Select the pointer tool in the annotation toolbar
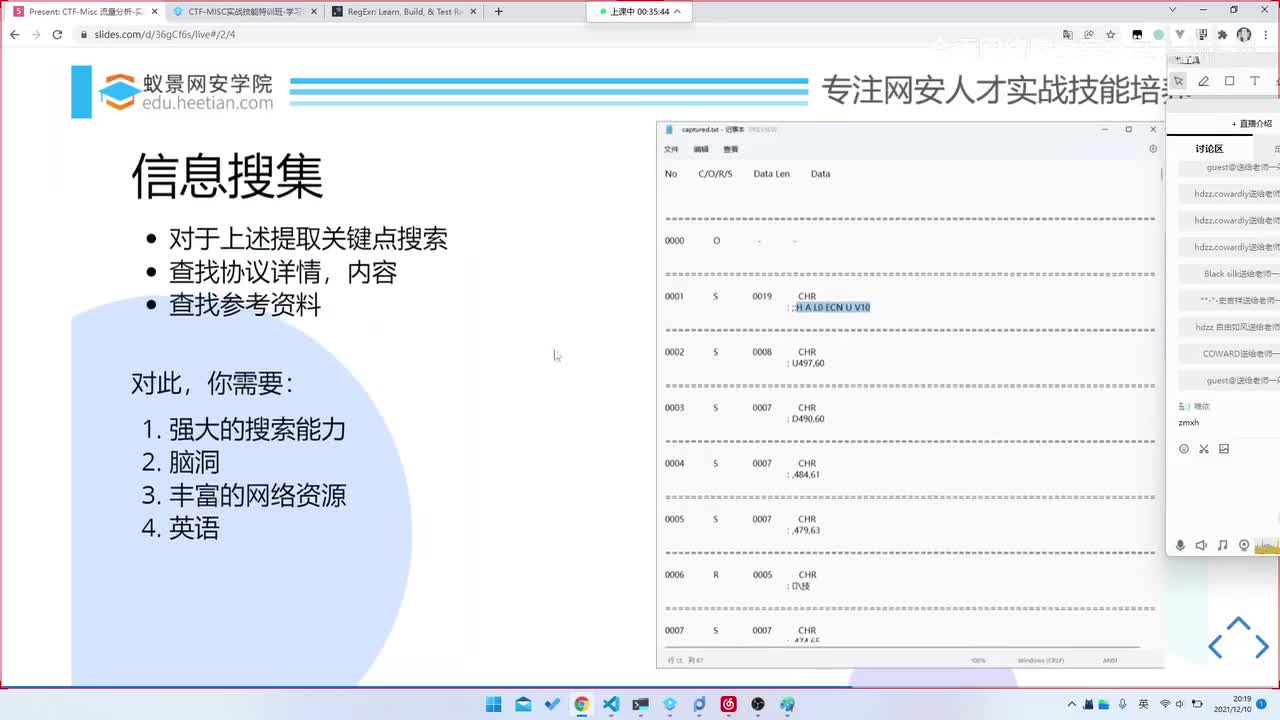The image size is (1280, 720). (1179, 81)
